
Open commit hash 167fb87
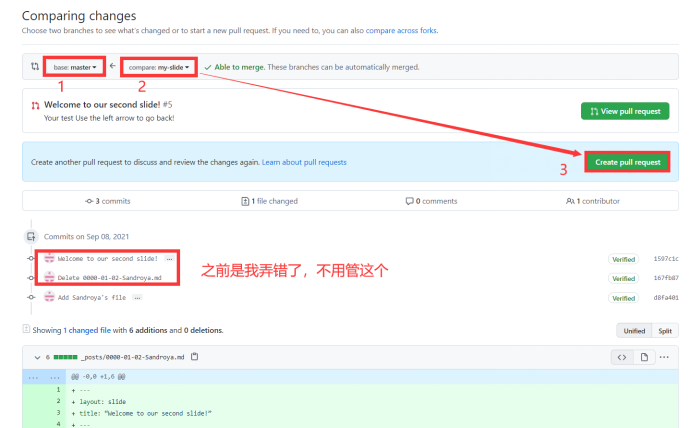click(x=666, y=278)
